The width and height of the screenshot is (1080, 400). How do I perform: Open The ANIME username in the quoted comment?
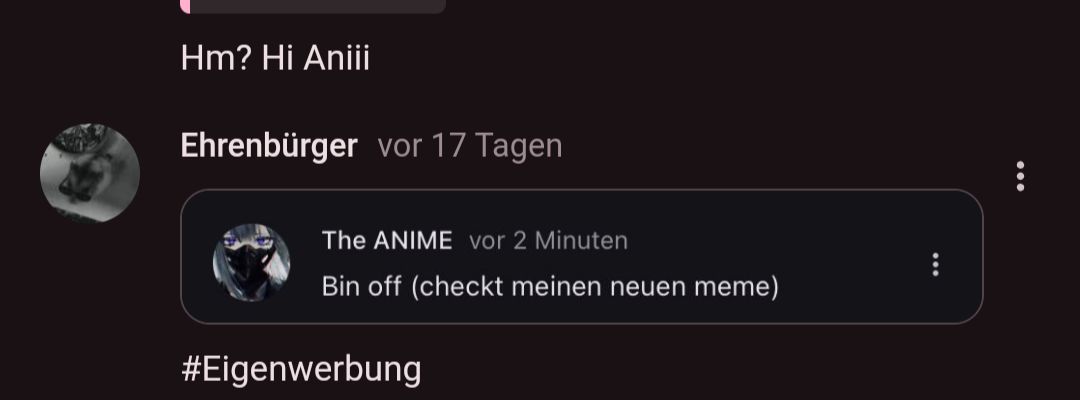pyautogui.click(x=387, y=240)
